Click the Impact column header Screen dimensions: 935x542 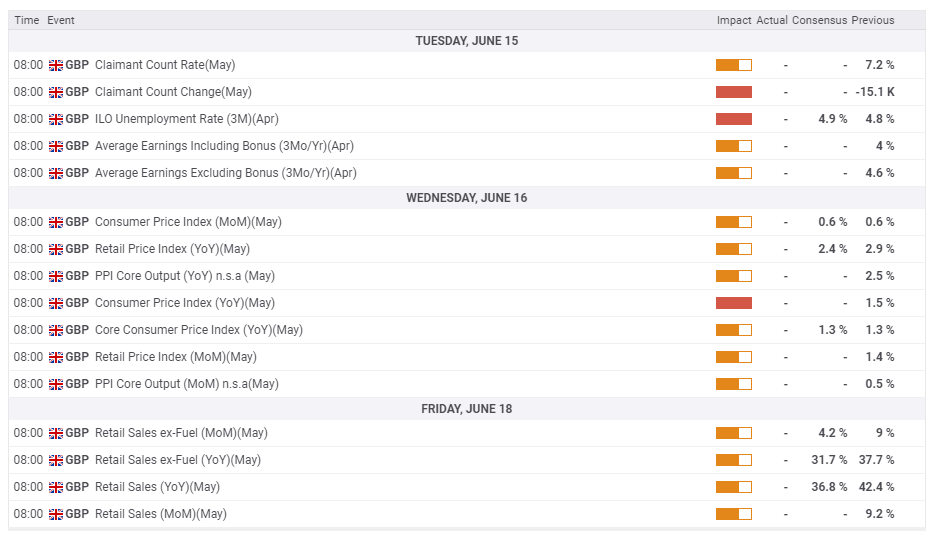(x=733, y=20)
